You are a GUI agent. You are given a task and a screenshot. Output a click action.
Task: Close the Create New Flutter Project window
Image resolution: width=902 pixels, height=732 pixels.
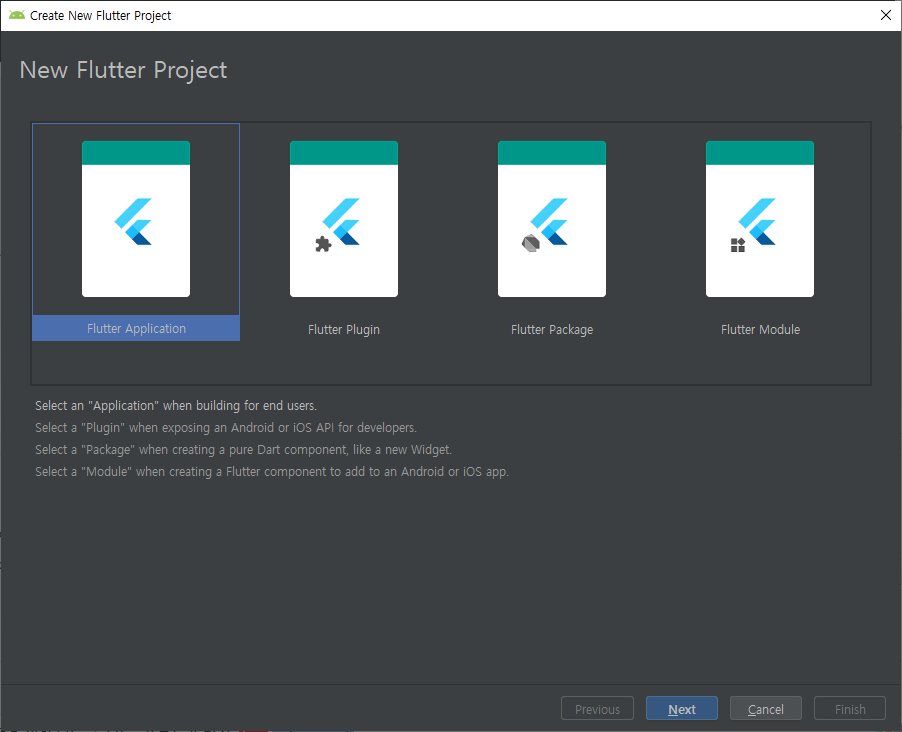coord(886,16)
